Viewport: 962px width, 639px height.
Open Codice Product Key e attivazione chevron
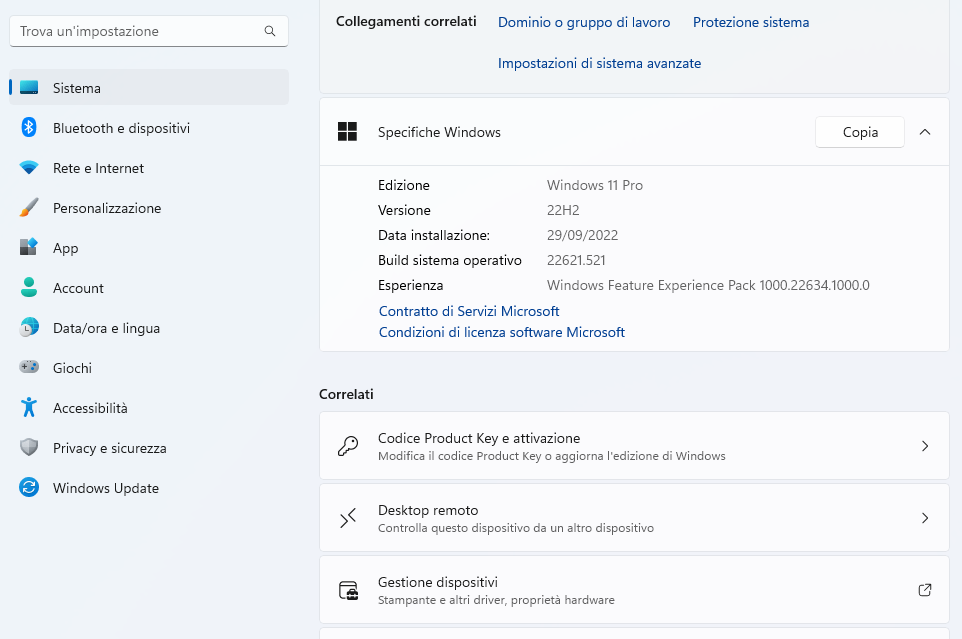(x=925, y=446)
